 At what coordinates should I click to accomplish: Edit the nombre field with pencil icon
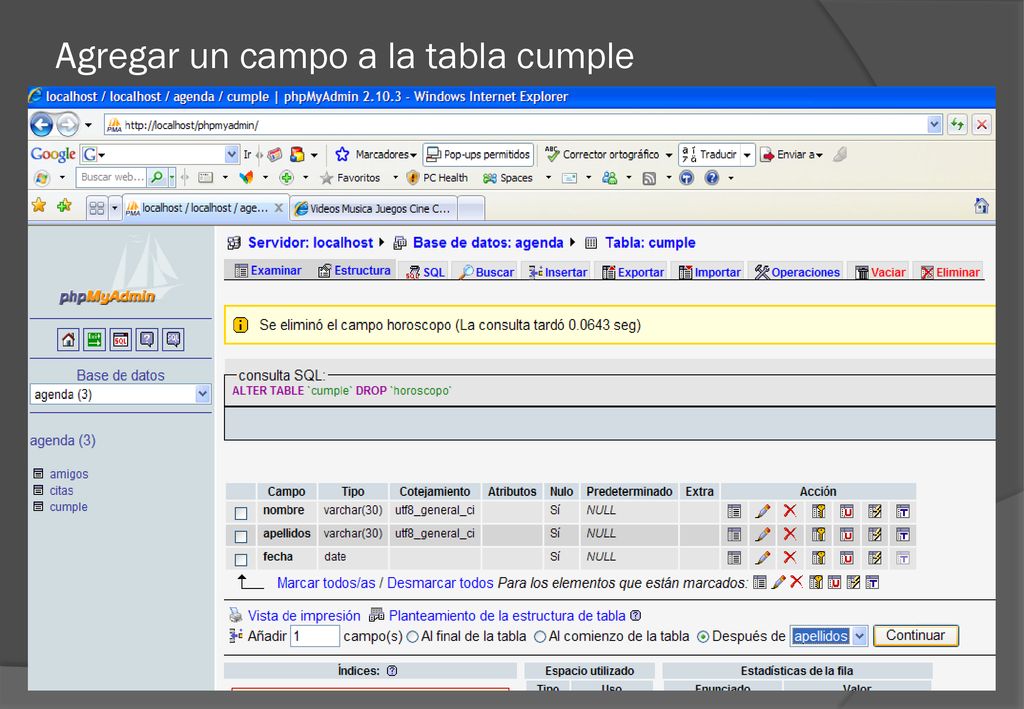[762, 511]
